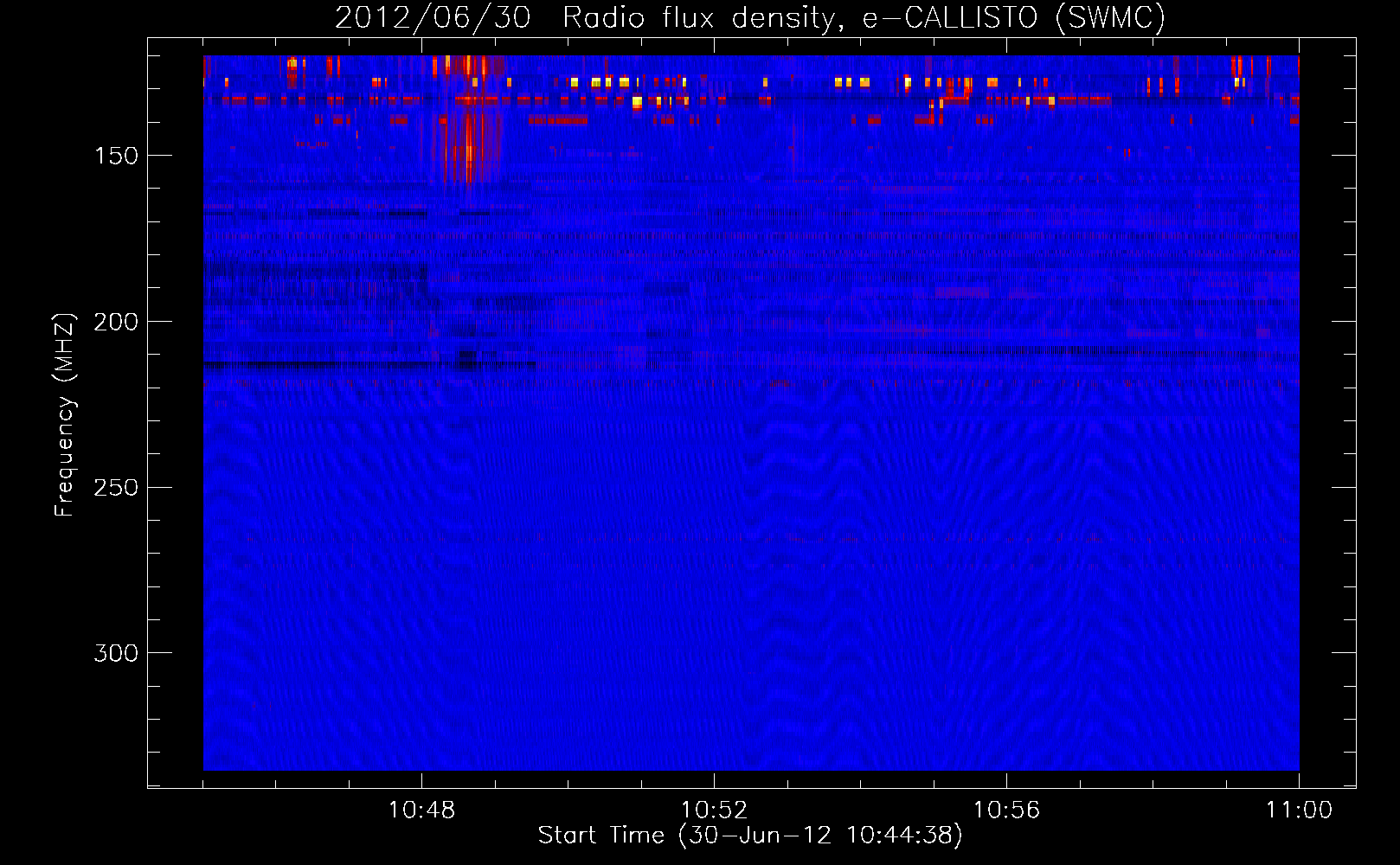Click the 11:00 time tick label
This screenshot has height=865, width=1400.
click(x=1299, y=811)
